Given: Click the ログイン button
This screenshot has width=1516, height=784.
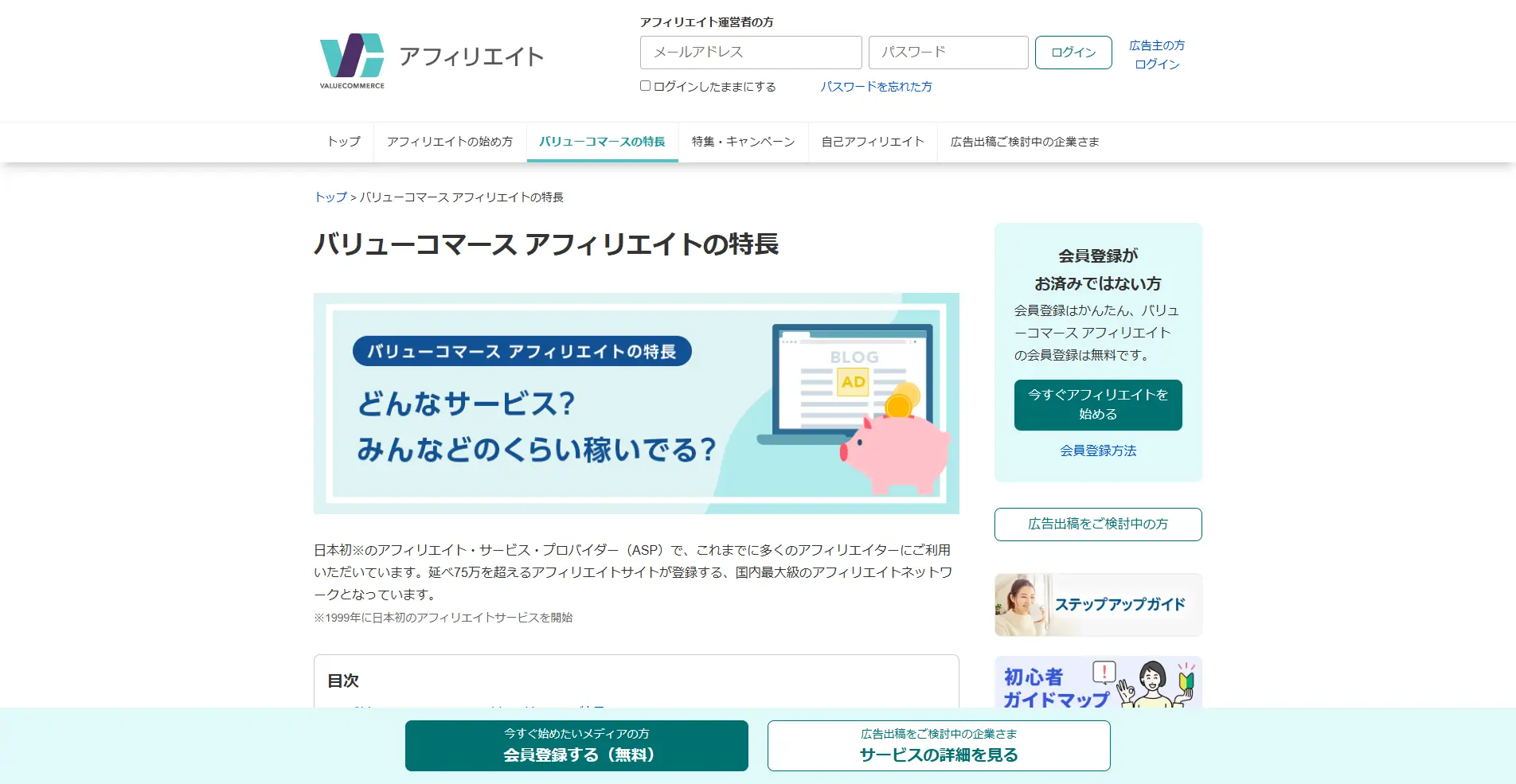Looking at the screenshot, I should [1073, 53].
